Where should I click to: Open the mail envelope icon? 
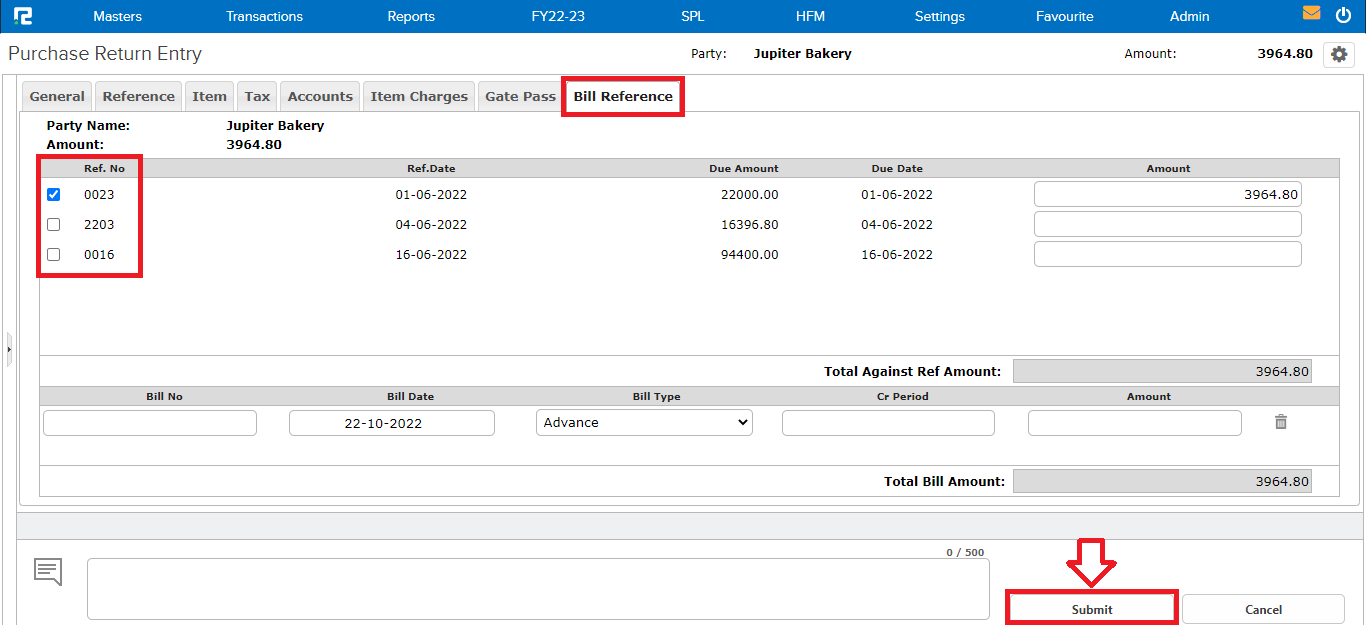1311,14
